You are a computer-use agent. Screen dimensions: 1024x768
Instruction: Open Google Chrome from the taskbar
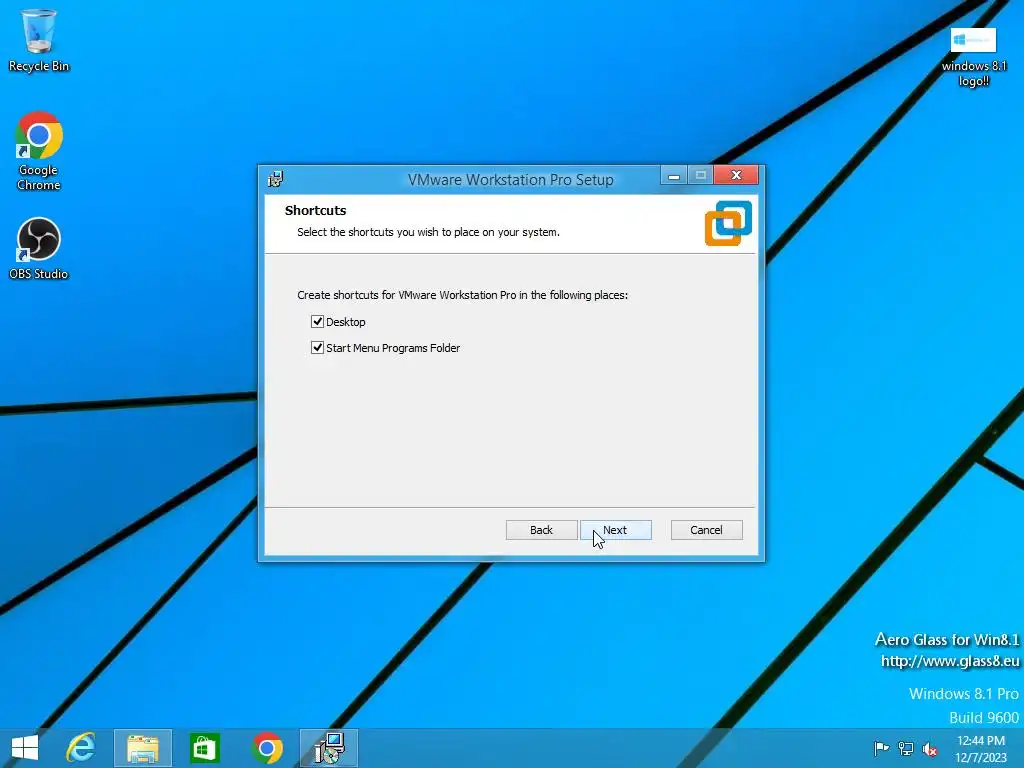click(x=267, y=748)
